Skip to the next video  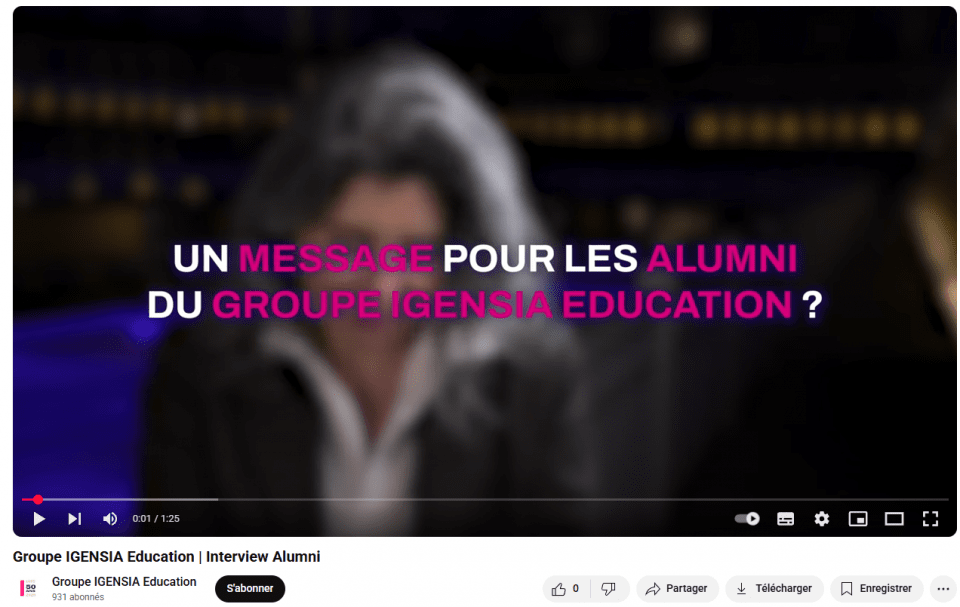(x=75, y=519)
